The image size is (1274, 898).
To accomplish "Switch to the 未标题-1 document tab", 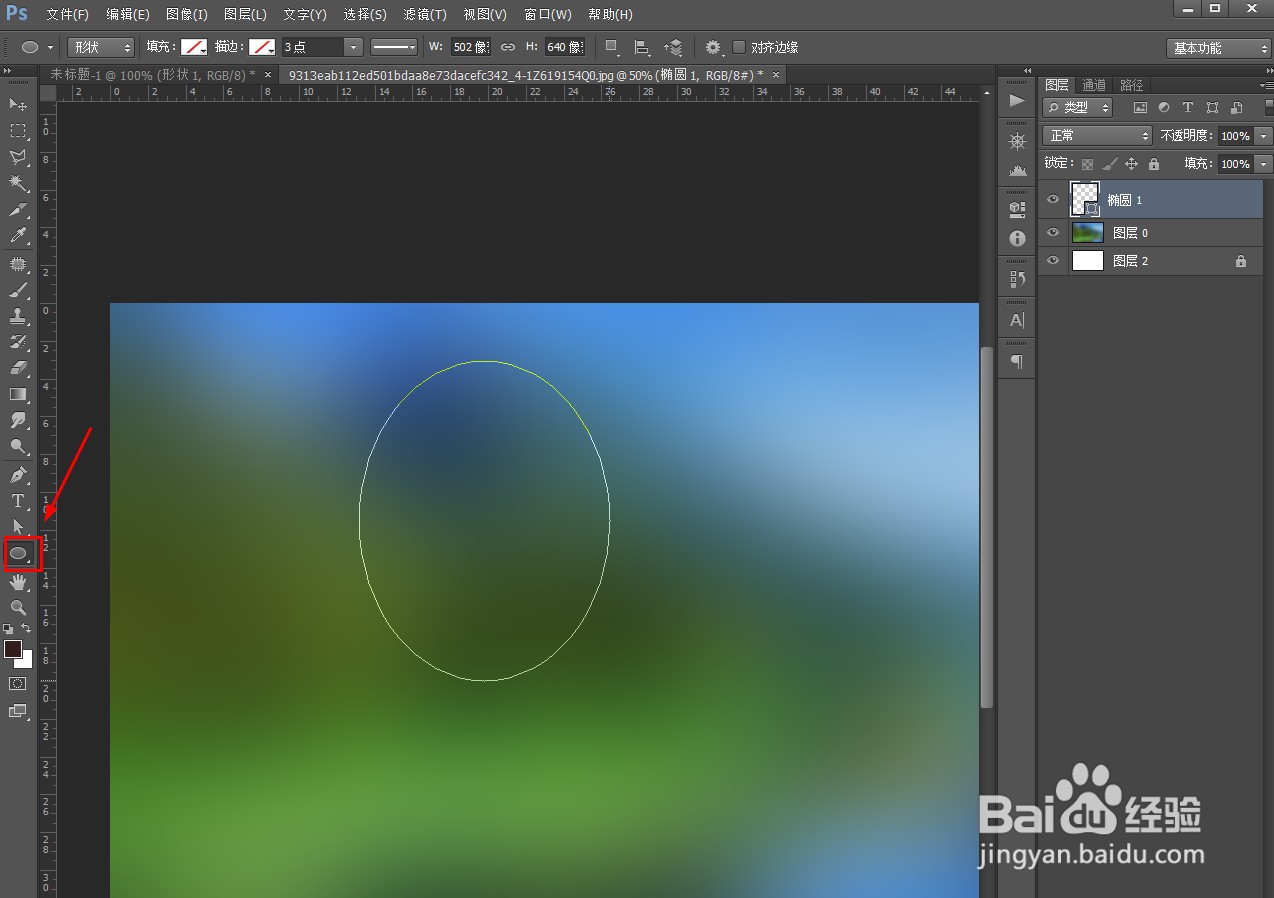I will click(x=152, y=75).
